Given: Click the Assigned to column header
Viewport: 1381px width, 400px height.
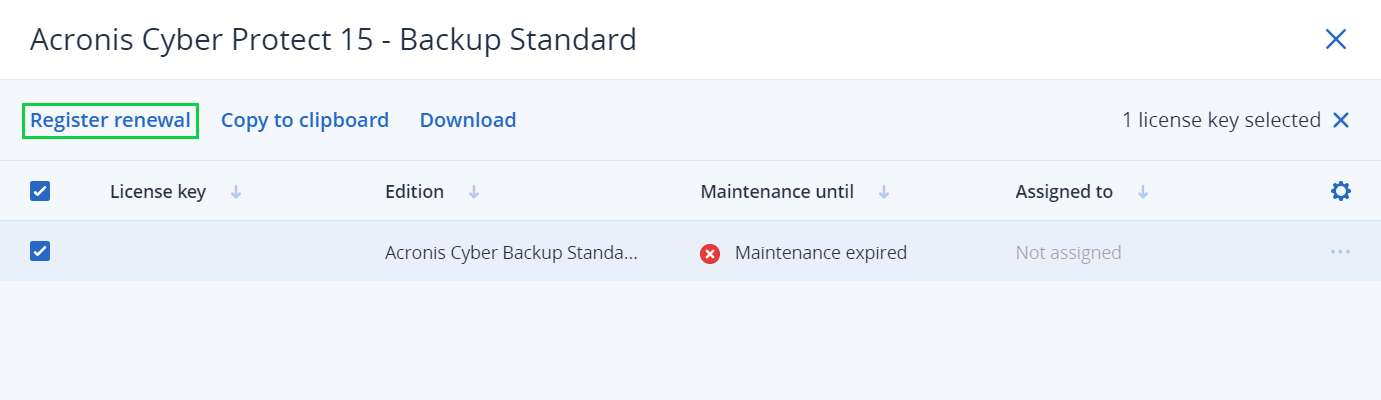Looking at the screenshot, I should (1064, 192).
